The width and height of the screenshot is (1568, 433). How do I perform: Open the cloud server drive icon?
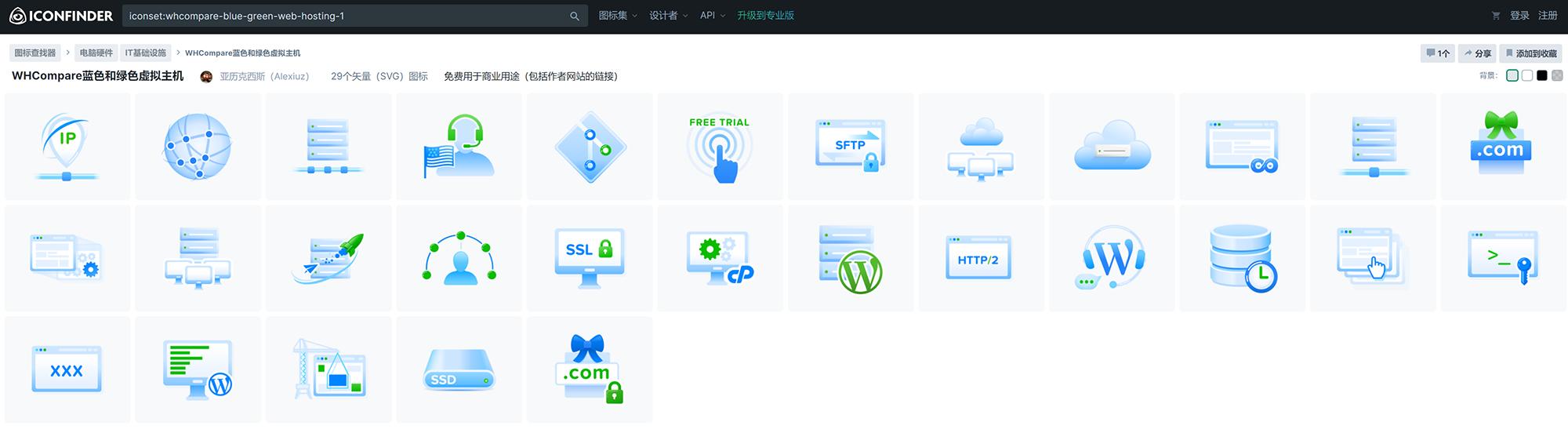tap(1112, 146)
